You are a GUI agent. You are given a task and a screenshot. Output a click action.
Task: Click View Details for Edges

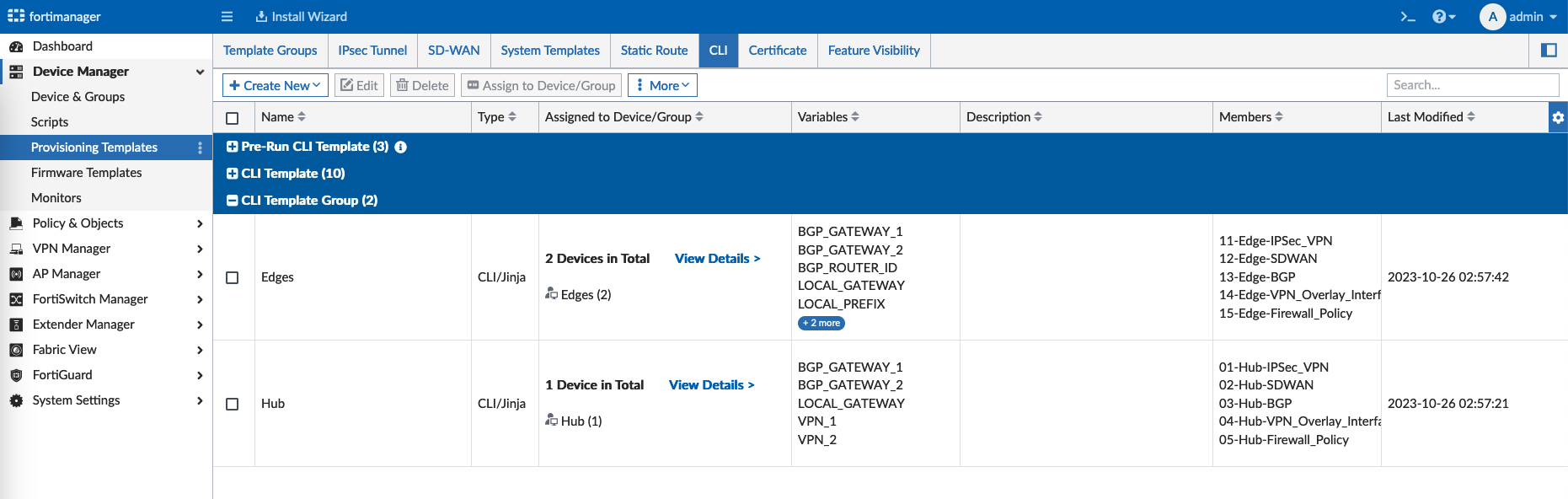[717, 259]
